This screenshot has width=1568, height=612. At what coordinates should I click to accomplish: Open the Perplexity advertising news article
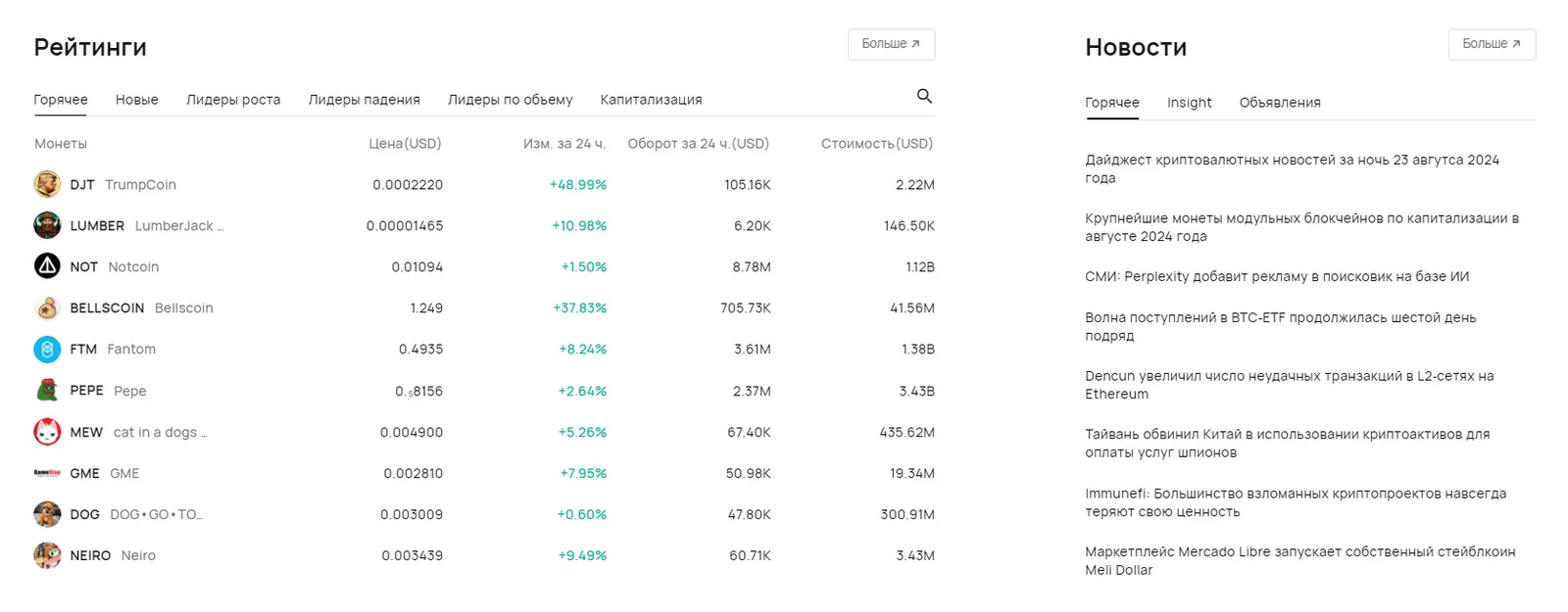1277,277
